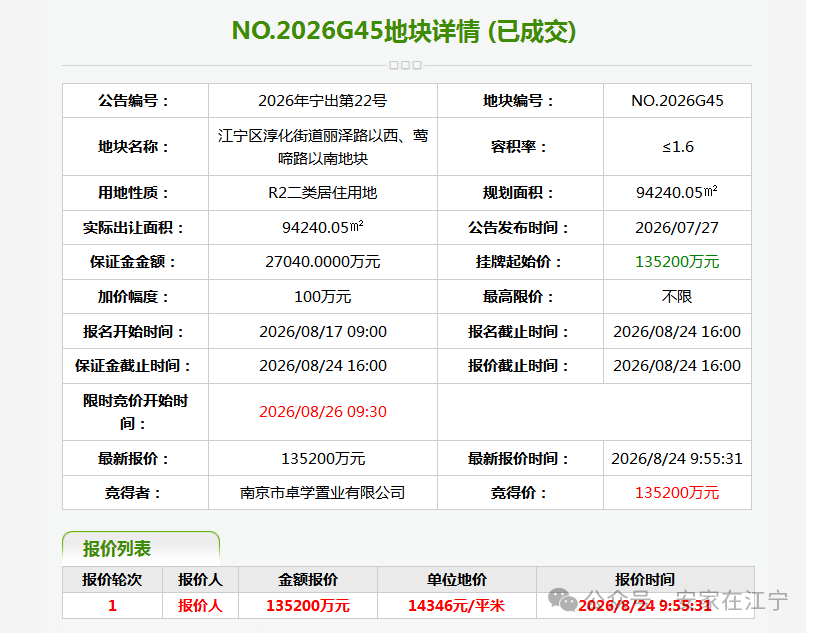
Task: Click the 报价时间 column header
Action: [645, 579]
